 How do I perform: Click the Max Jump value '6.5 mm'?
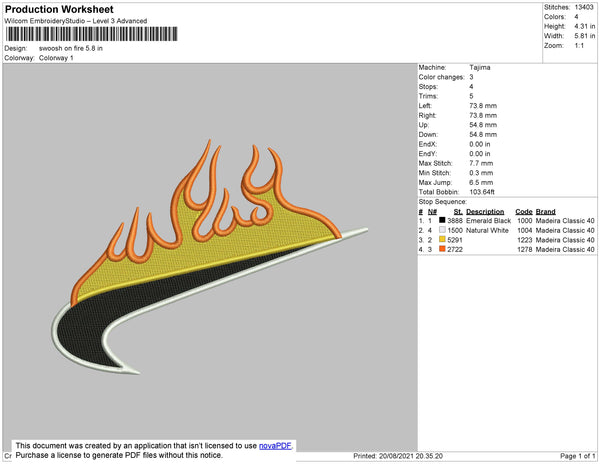481,182
